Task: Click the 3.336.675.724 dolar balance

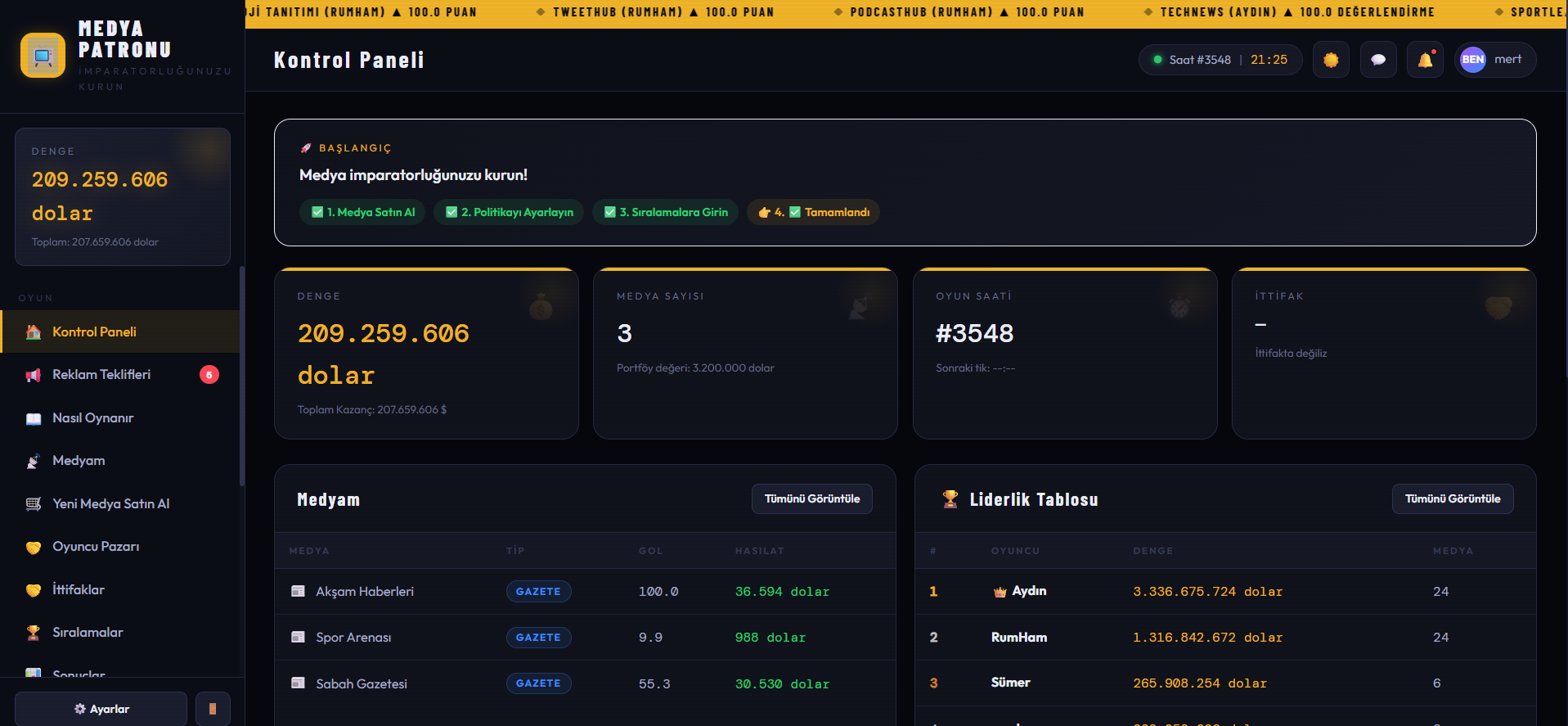Action: point(1207,592)
